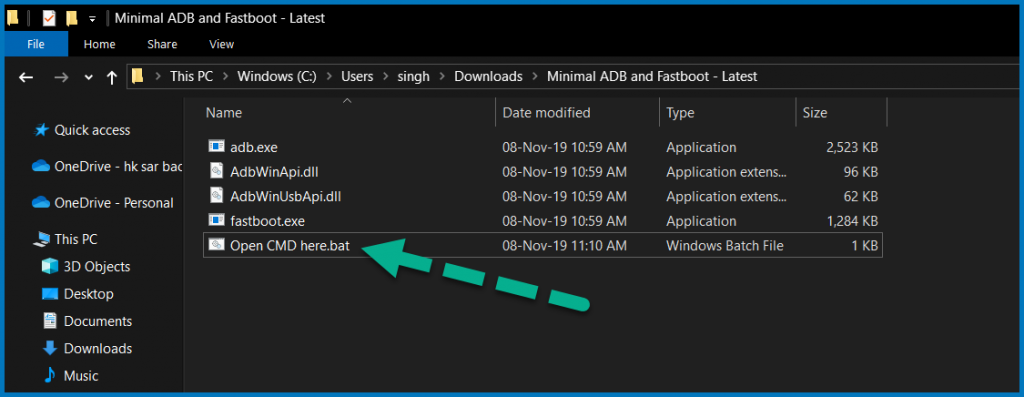Select singh in the address breadcrumb
1024x397 pixels.
(x=414, y=76)
